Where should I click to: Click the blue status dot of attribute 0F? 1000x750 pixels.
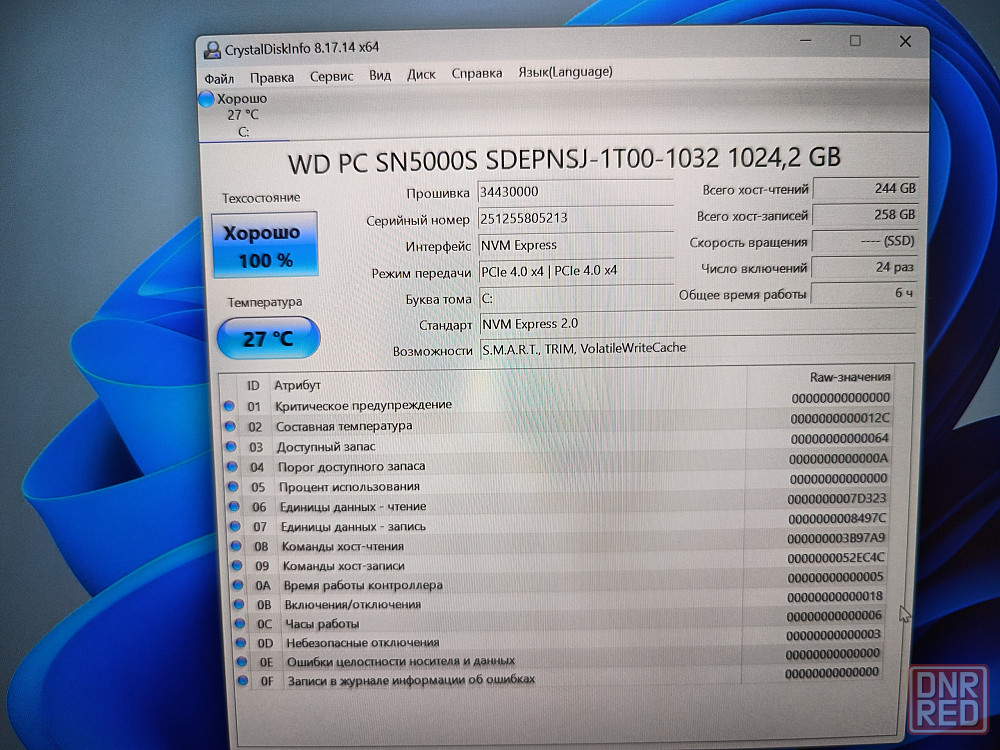(x=242, y=680)
